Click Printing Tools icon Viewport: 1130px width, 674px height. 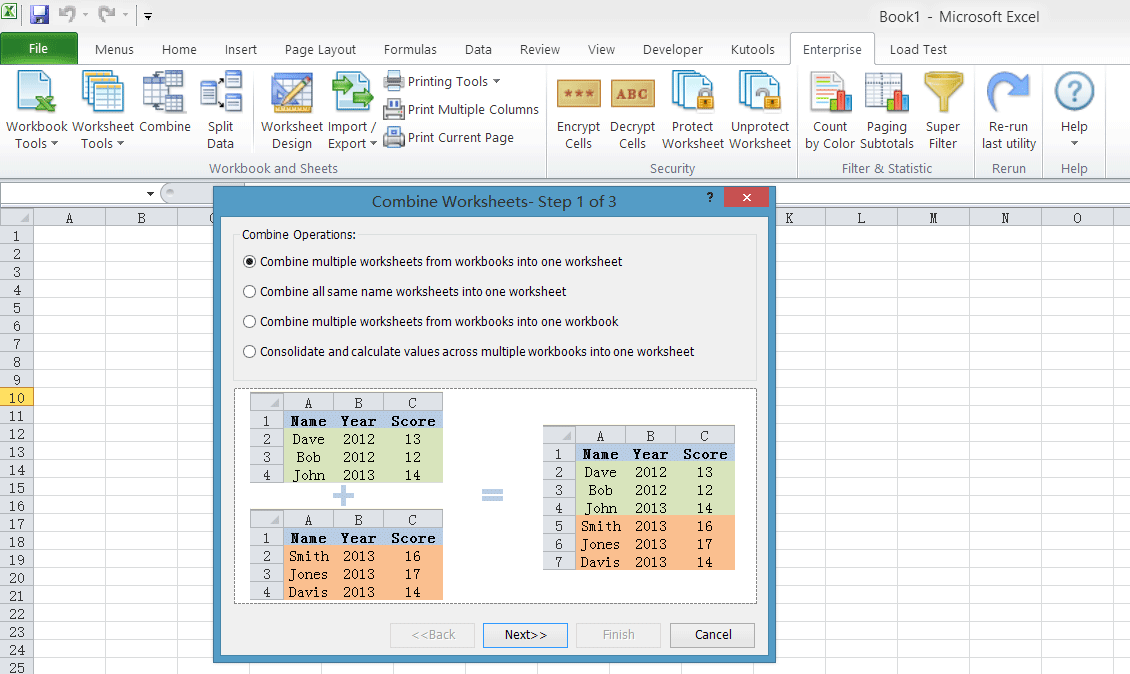point(393,81)
